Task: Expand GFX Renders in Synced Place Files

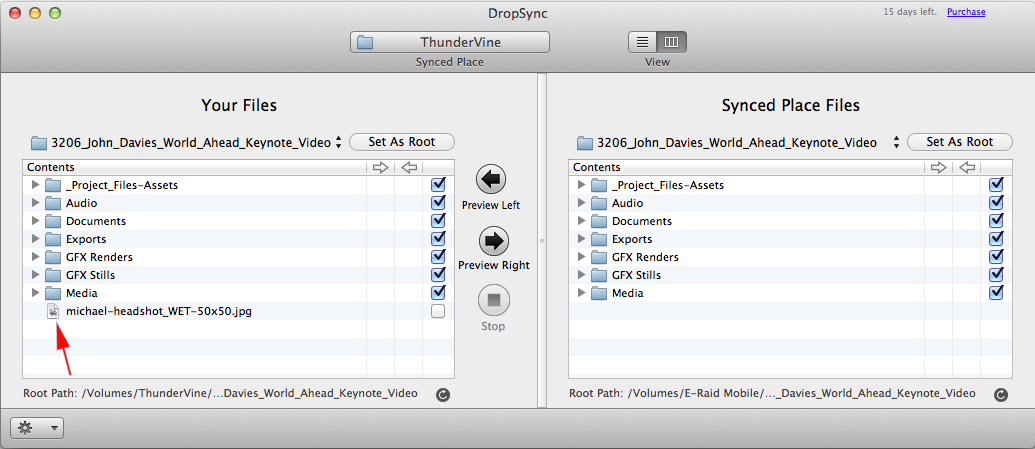Action: [x=582, y=256]
